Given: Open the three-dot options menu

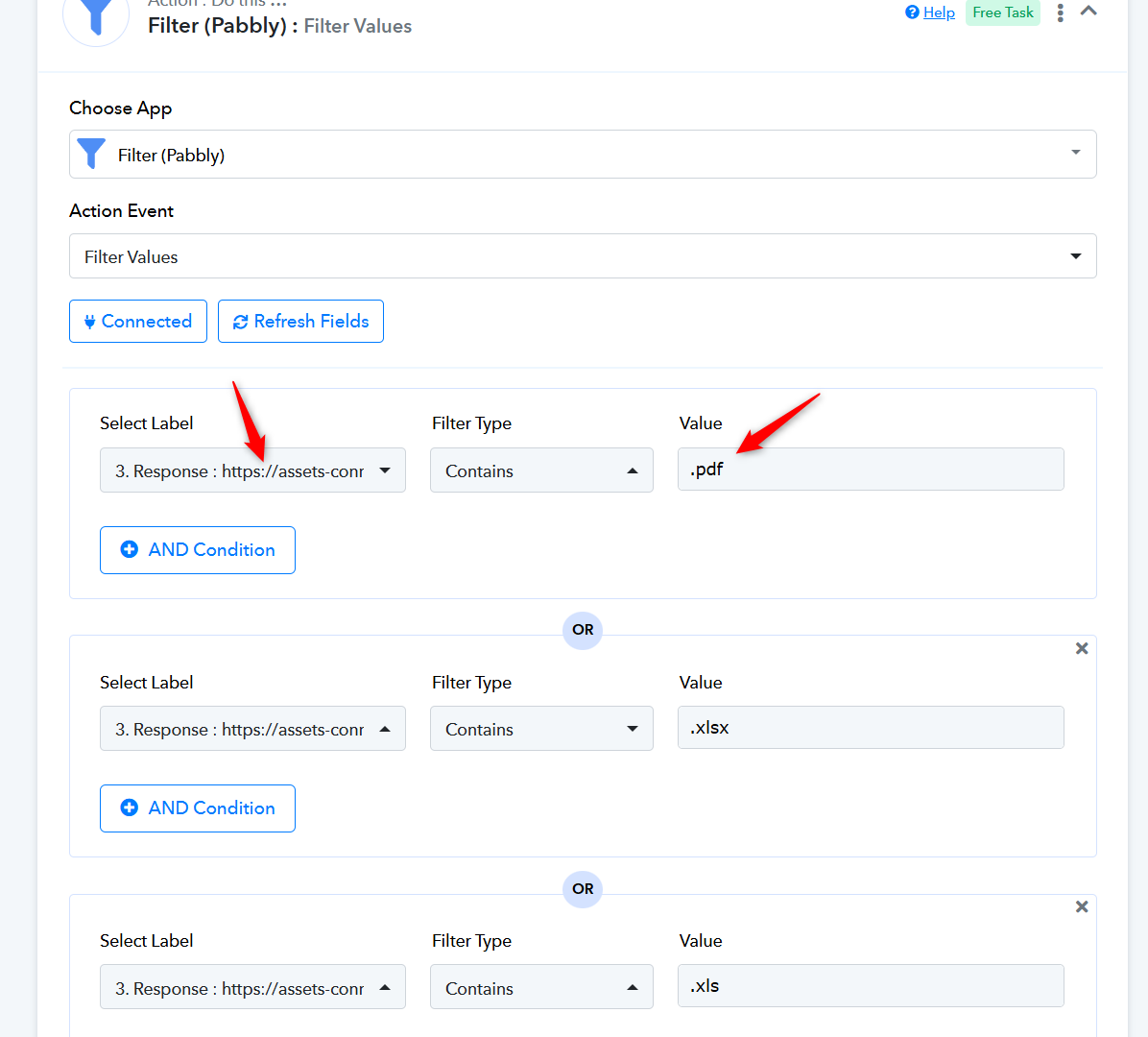Looking at the screenshot, I should (x=1060, y=12).
